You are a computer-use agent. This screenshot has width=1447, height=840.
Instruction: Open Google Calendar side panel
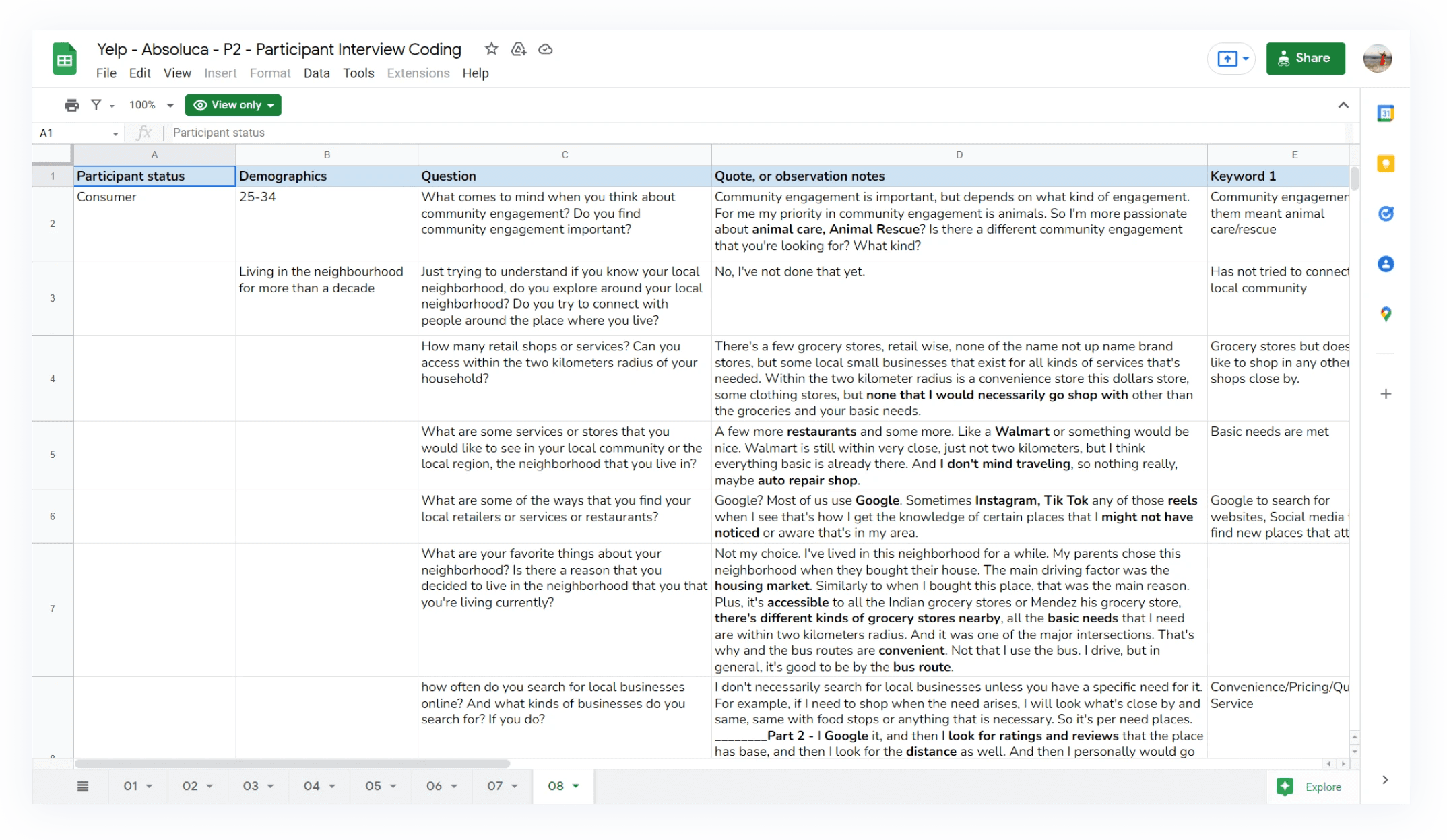click(1386, 114)
